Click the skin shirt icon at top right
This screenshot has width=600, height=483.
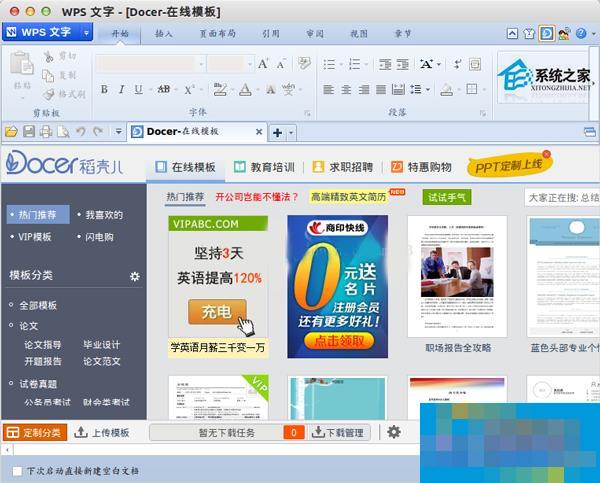pos(529,34)
